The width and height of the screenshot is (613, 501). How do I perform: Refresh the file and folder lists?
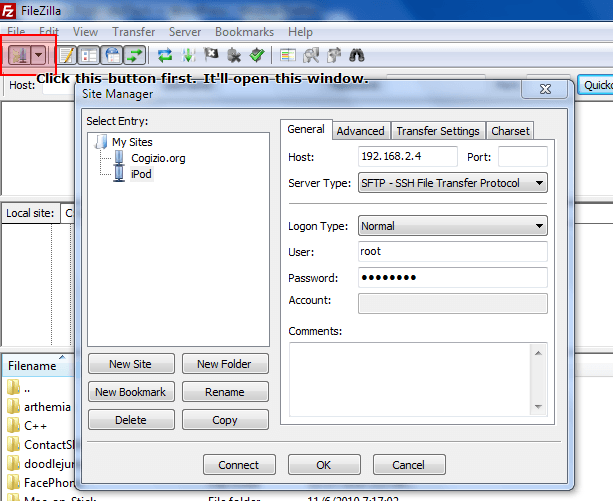tap(165, 55)
